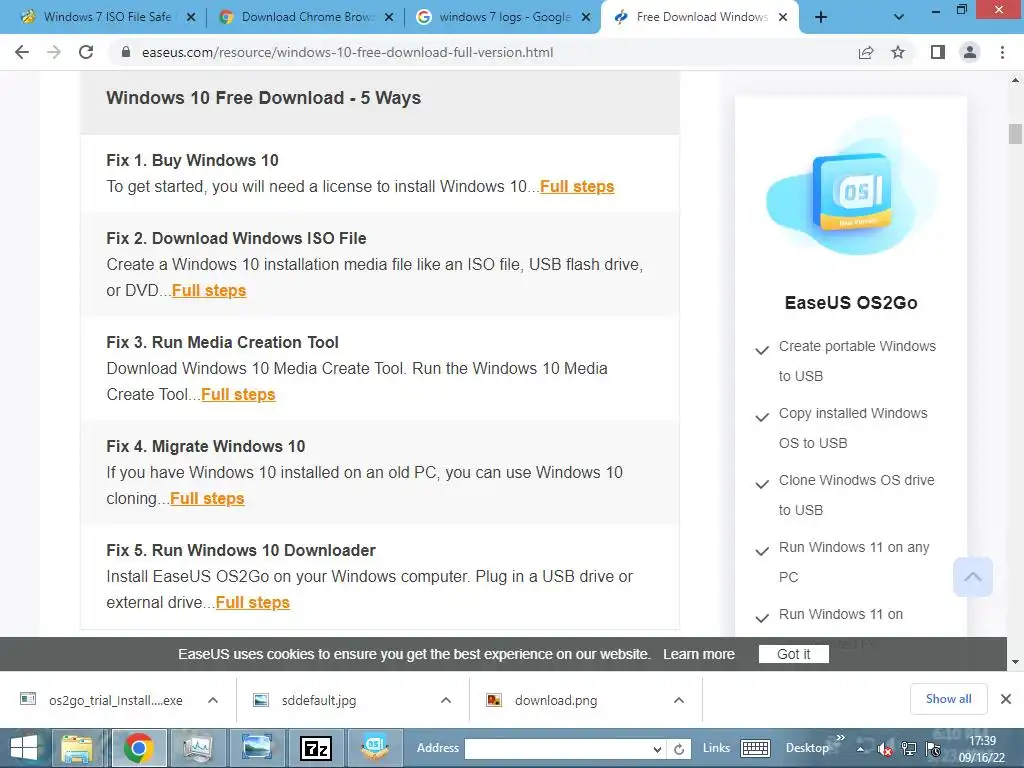1024x768 pixels.
Task: Open Full steps link for Fix 2
Action: (209, 291)
